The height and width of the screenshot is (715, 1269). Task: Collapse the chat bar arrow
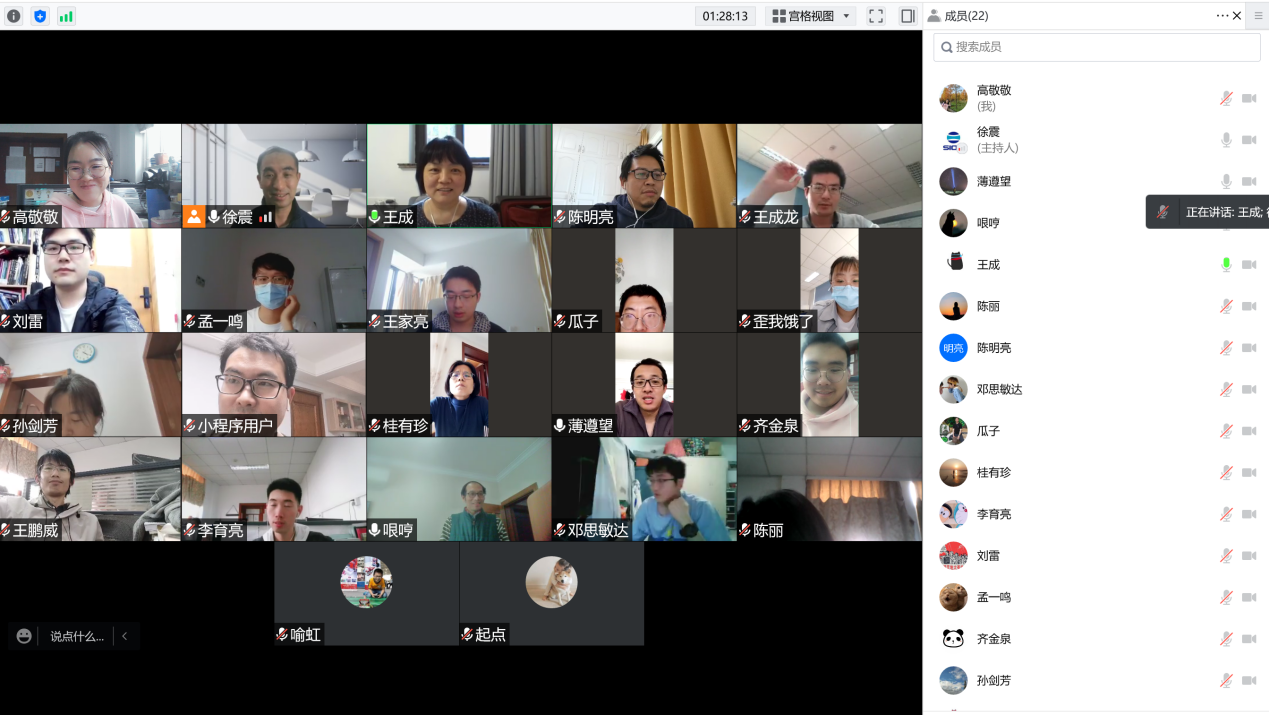(x=125, y=636)
